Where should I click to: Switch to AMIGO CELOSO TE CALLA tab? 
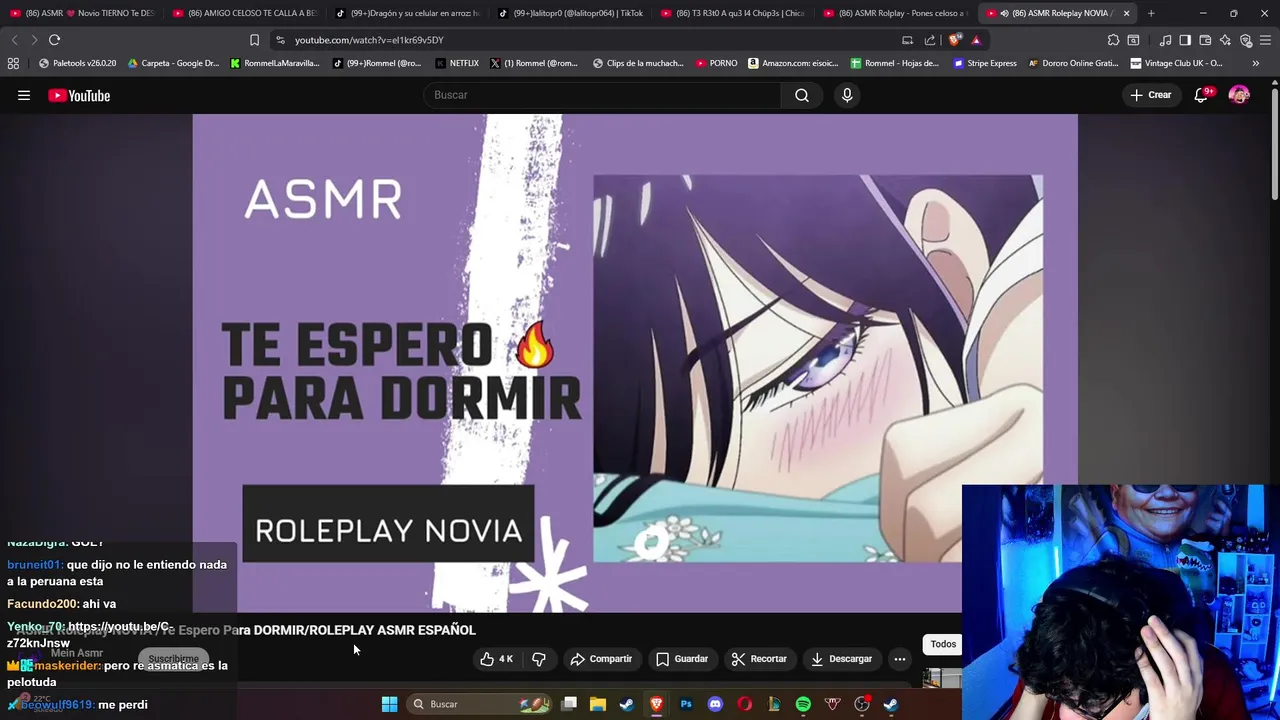point(245,13)
